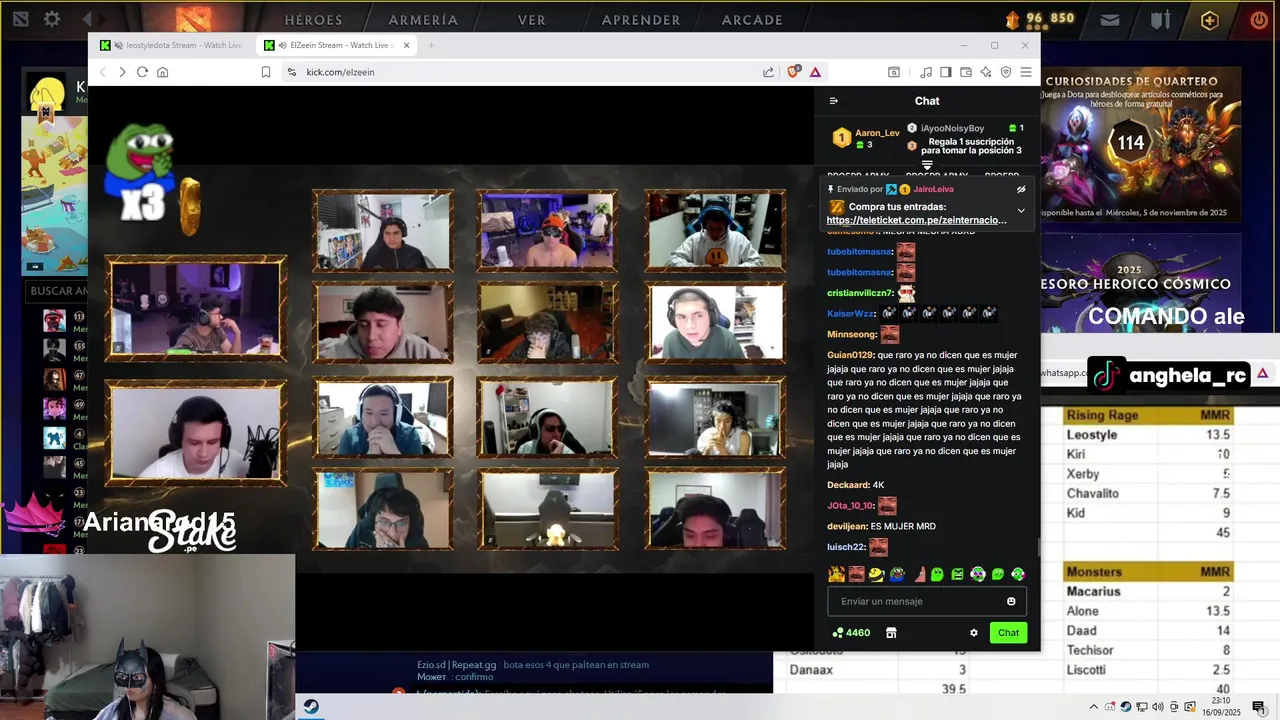
Task: Click the Dota shards balance 96 850
Action: (1040, 19)
